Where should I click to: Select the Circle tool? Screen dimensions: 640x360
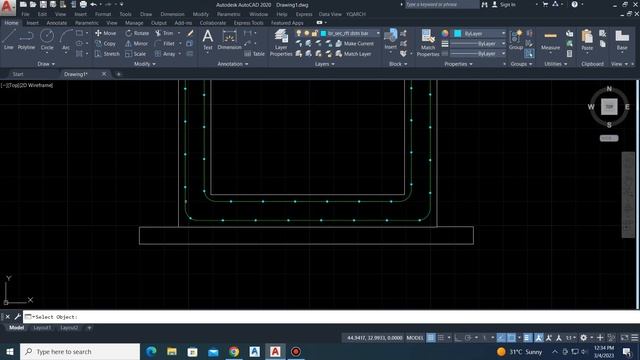click(47, 40)
